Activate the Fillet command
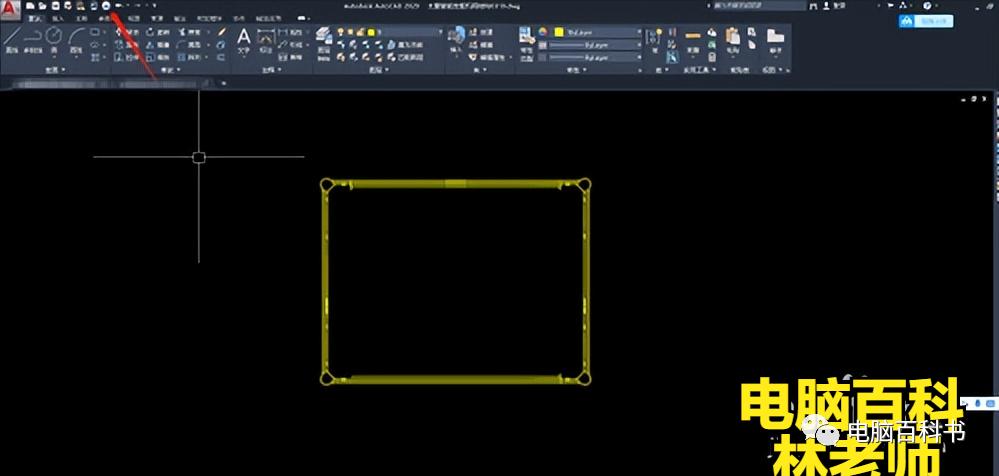The width and height of the screenshot is (999, 476). click(189, 45)
